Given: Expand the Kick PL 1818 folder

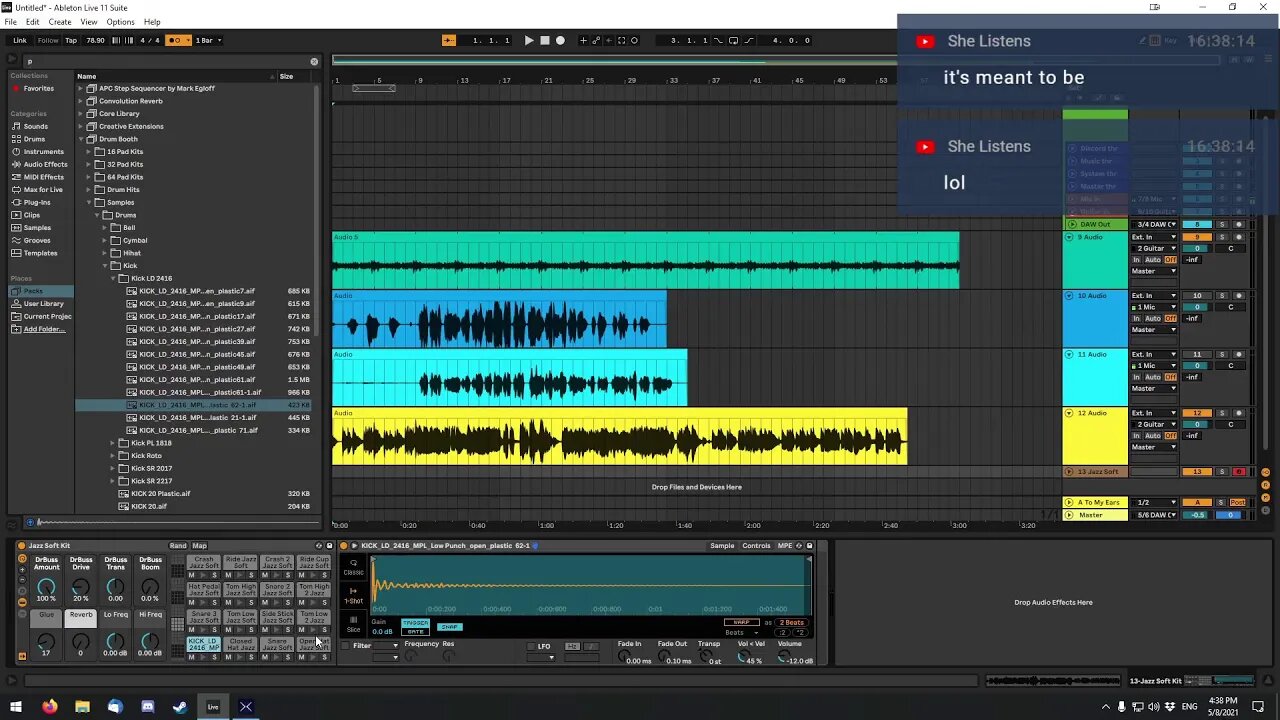Looking at the screenshot, I should (x=113, y=443).
